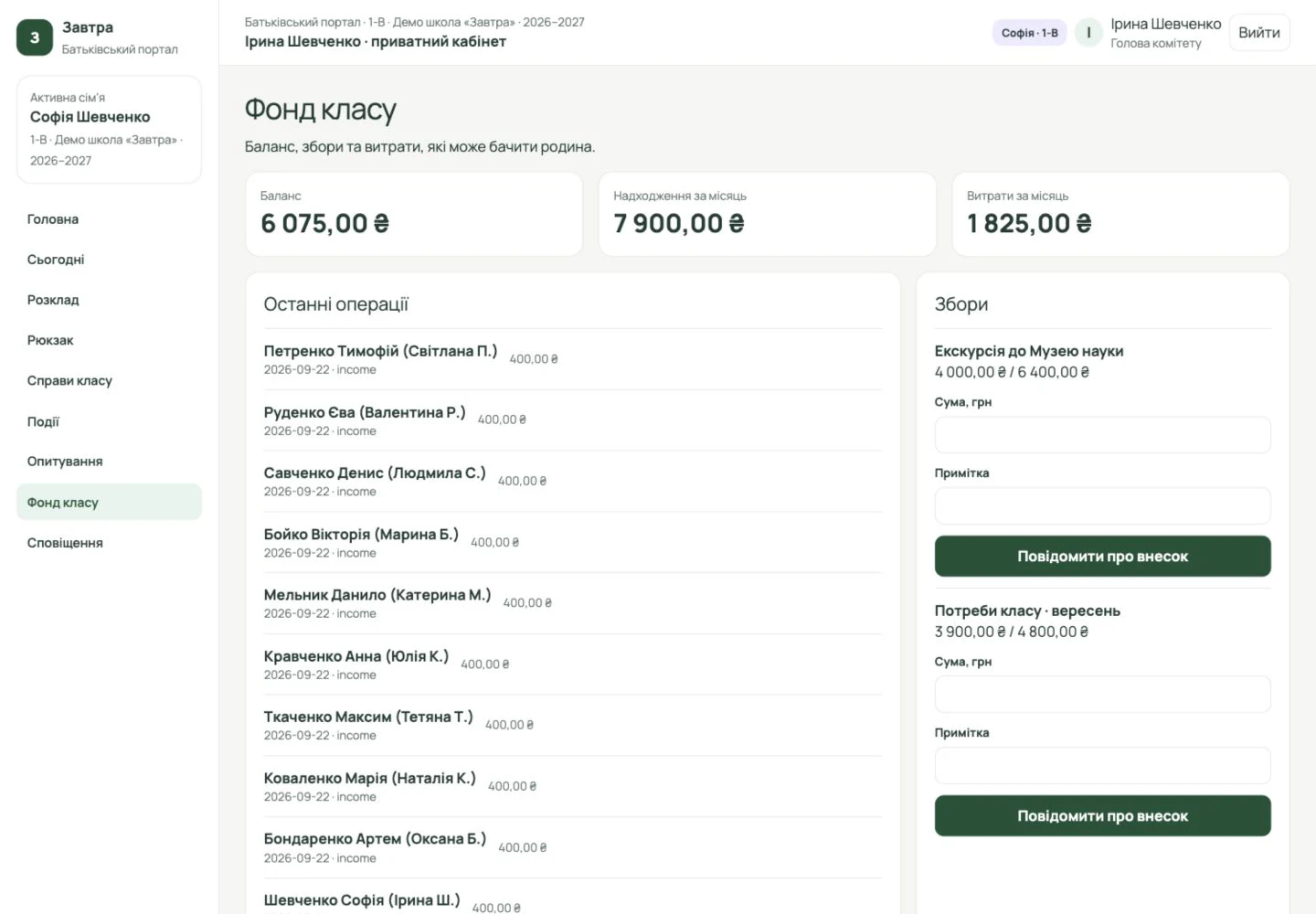The height and width of the screenshot is (914, 1316).
Task: Select operation Петренко Тимофій (Світлана П.)
Action: [x=572, y=359]
